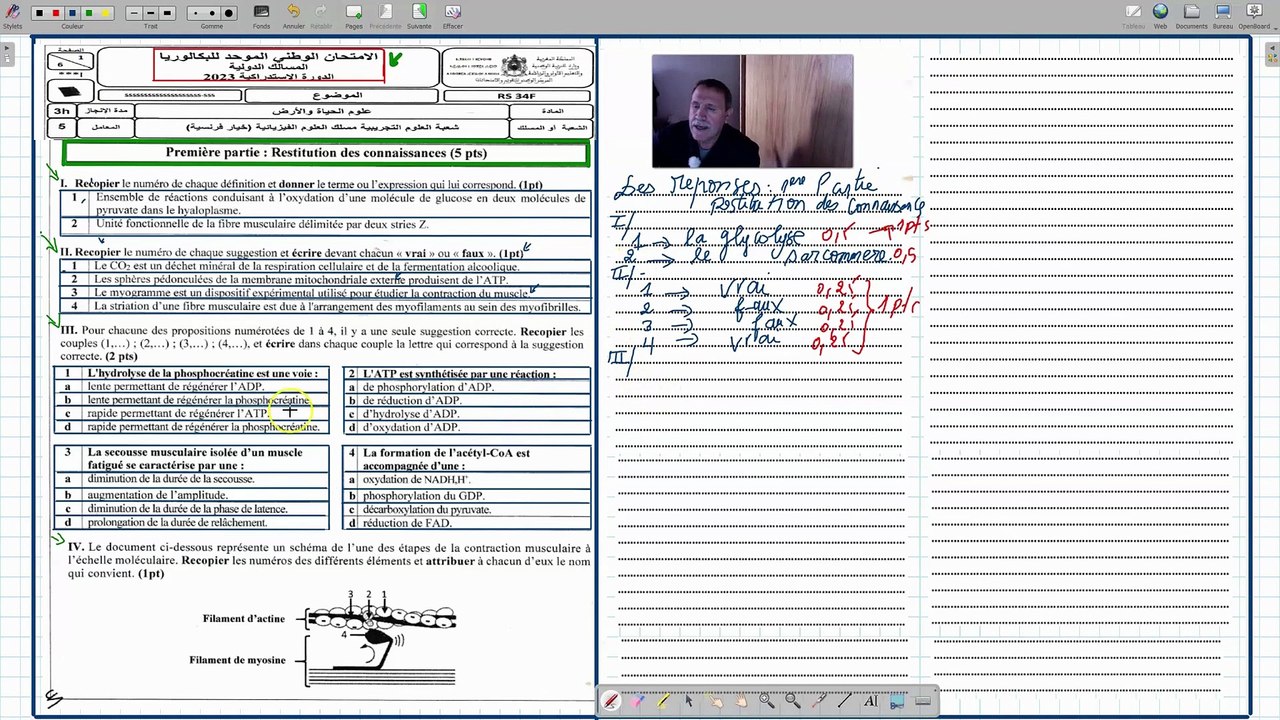Use the capture region scissors tool
The image size is (1280, 720).
(897, 701)
